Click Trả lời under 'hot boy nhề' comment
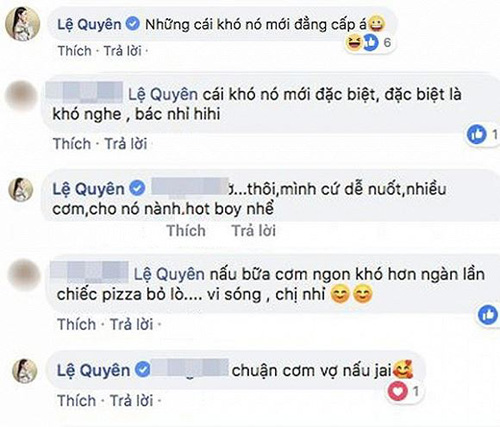500x427 pixels. 254,231
